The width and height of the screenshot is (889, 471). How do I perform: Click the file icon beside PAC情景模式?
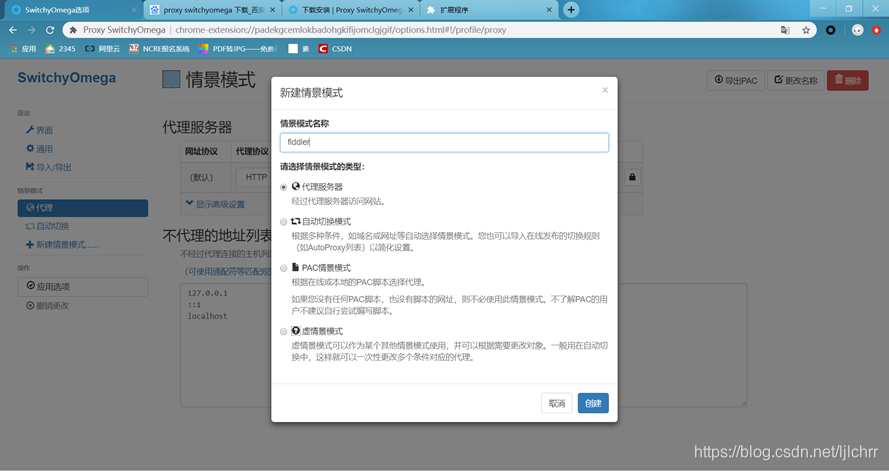[295, 267]
